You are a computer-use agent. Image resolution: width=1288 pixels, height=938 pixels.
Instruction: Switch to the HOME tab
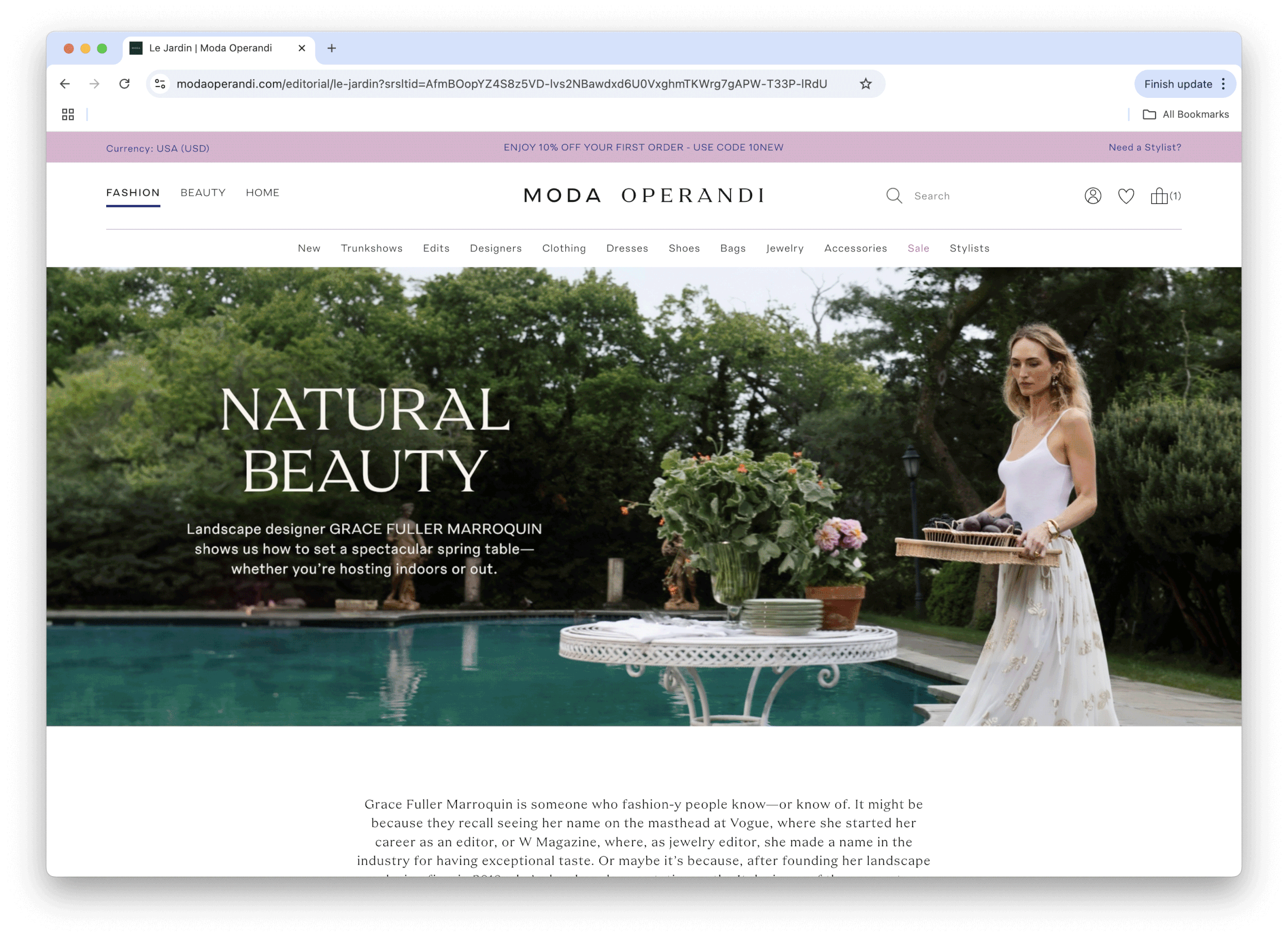coord(262,193)
